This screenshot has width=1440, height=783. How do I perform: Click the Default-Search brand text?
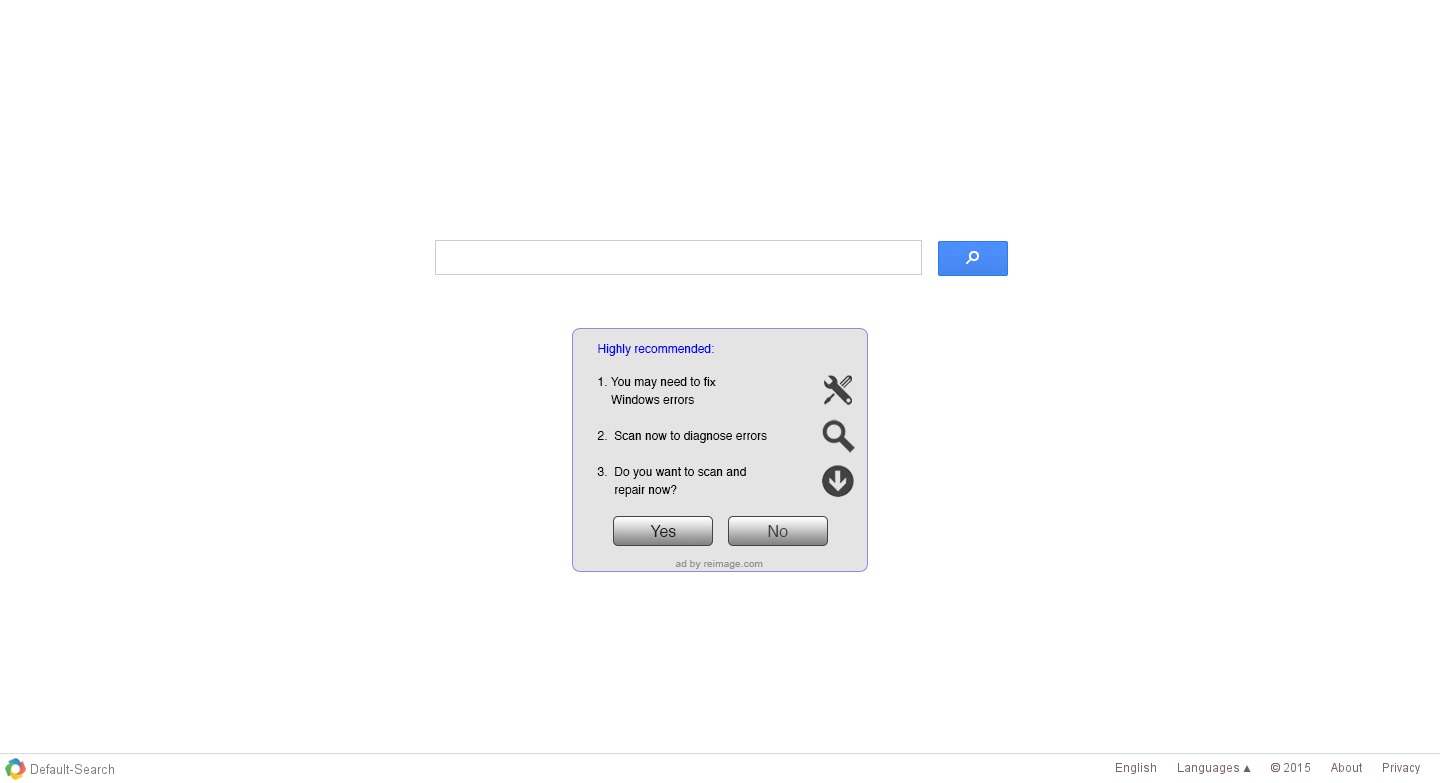click(72, 769)
